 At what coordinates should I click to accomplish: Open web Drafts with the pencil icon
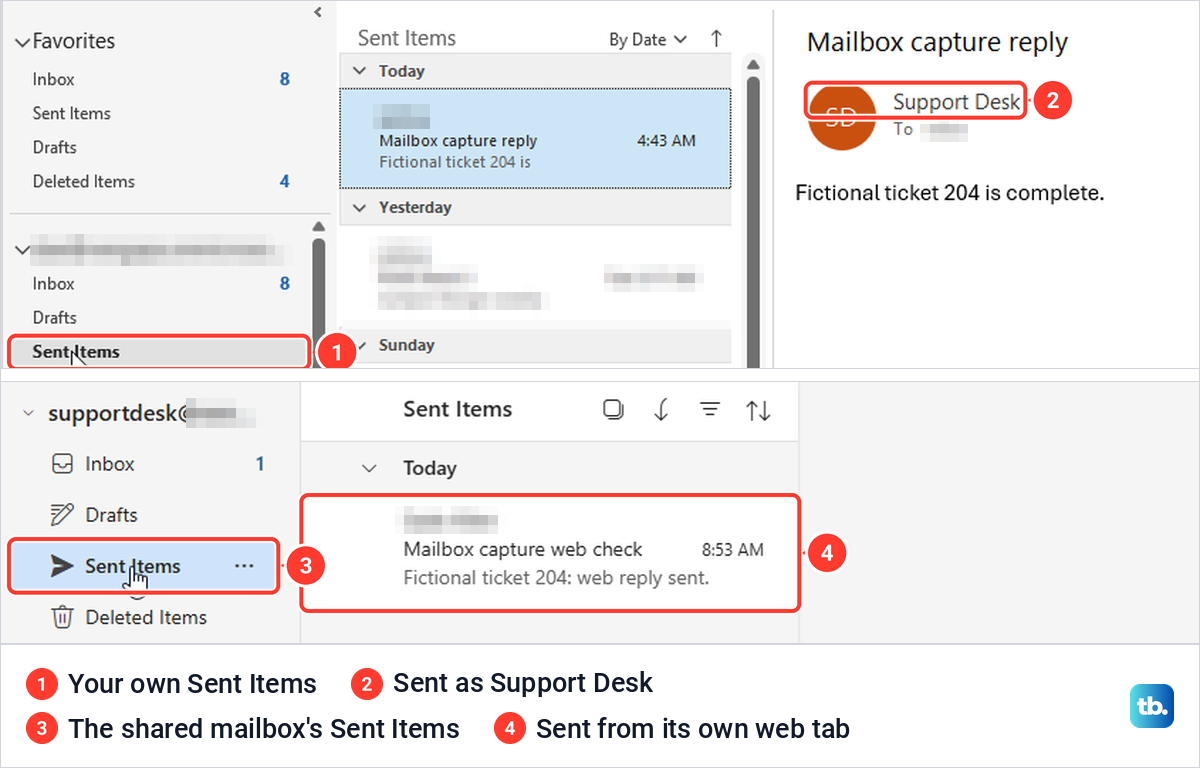(x=62, y=515)
